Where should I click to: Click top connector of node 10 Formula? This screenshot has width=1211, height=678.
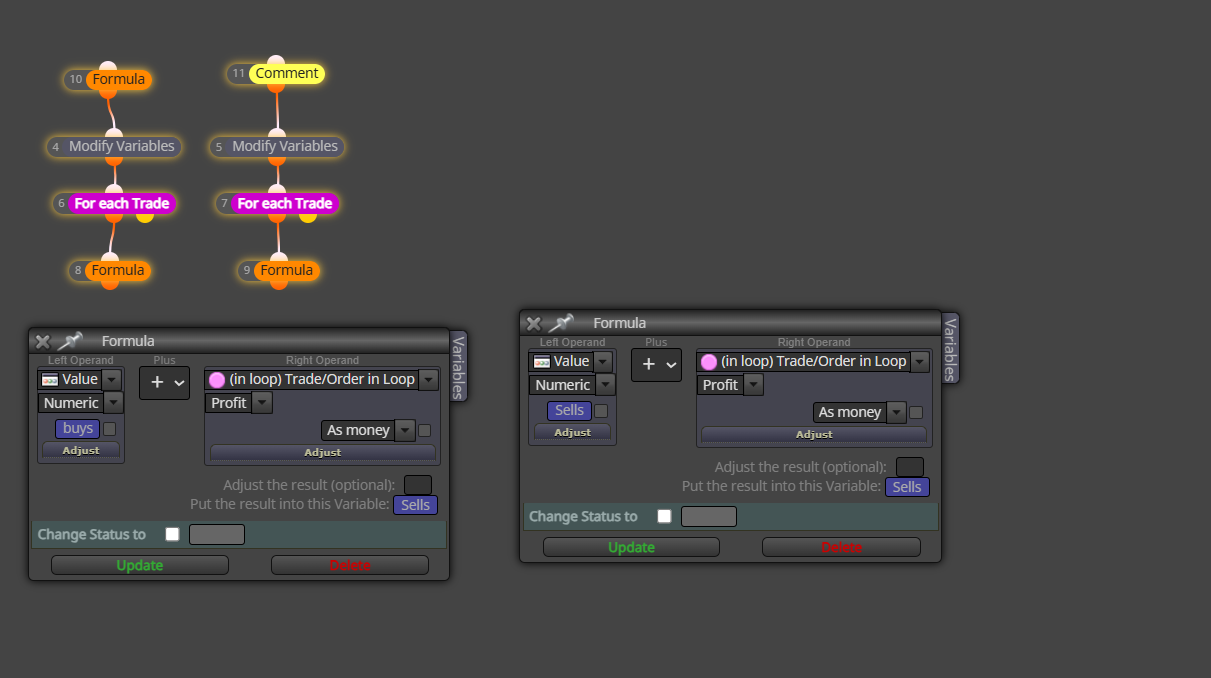(109, 66)
